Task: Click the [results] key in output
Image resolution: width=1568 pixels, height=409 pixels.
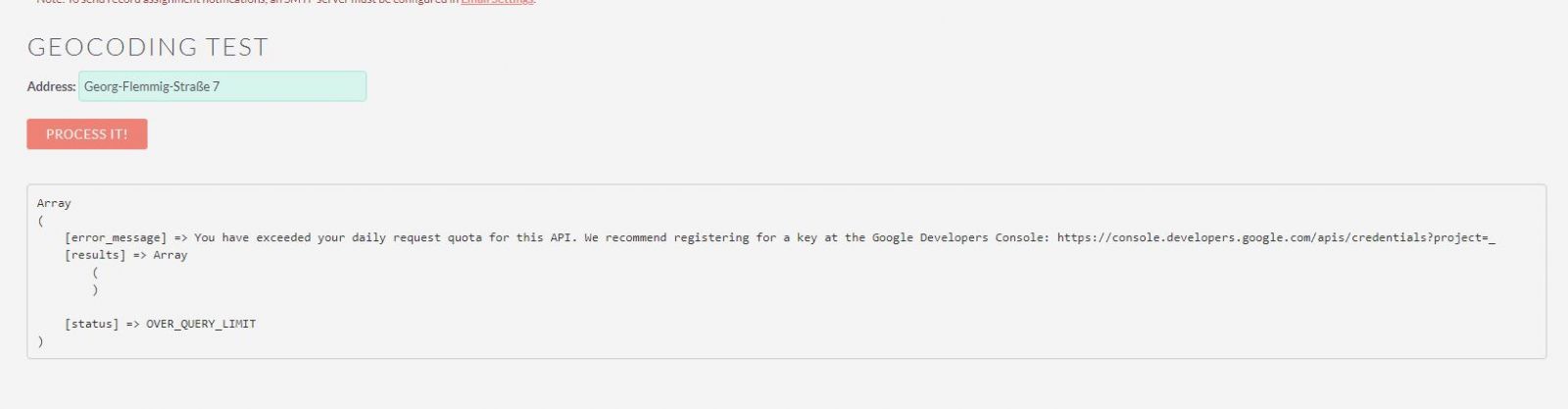Action: point(95,255)
